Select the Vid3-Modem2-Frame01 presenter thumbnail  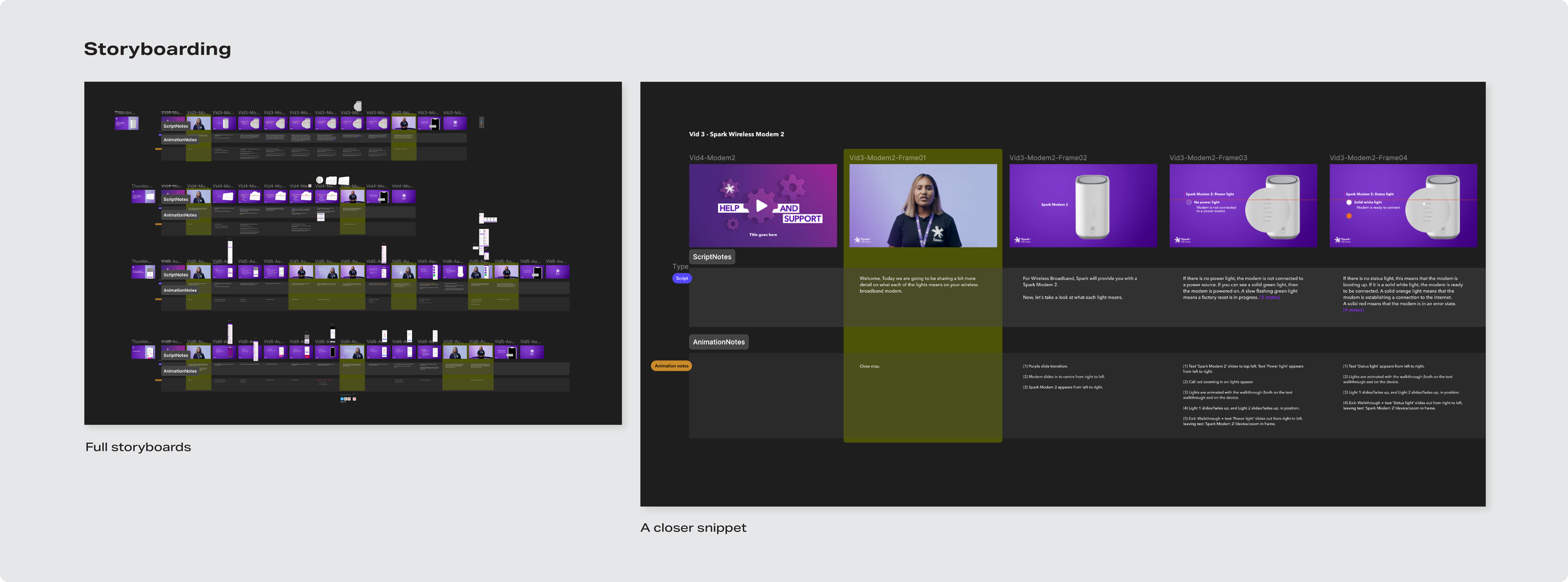tap(923, 206)
